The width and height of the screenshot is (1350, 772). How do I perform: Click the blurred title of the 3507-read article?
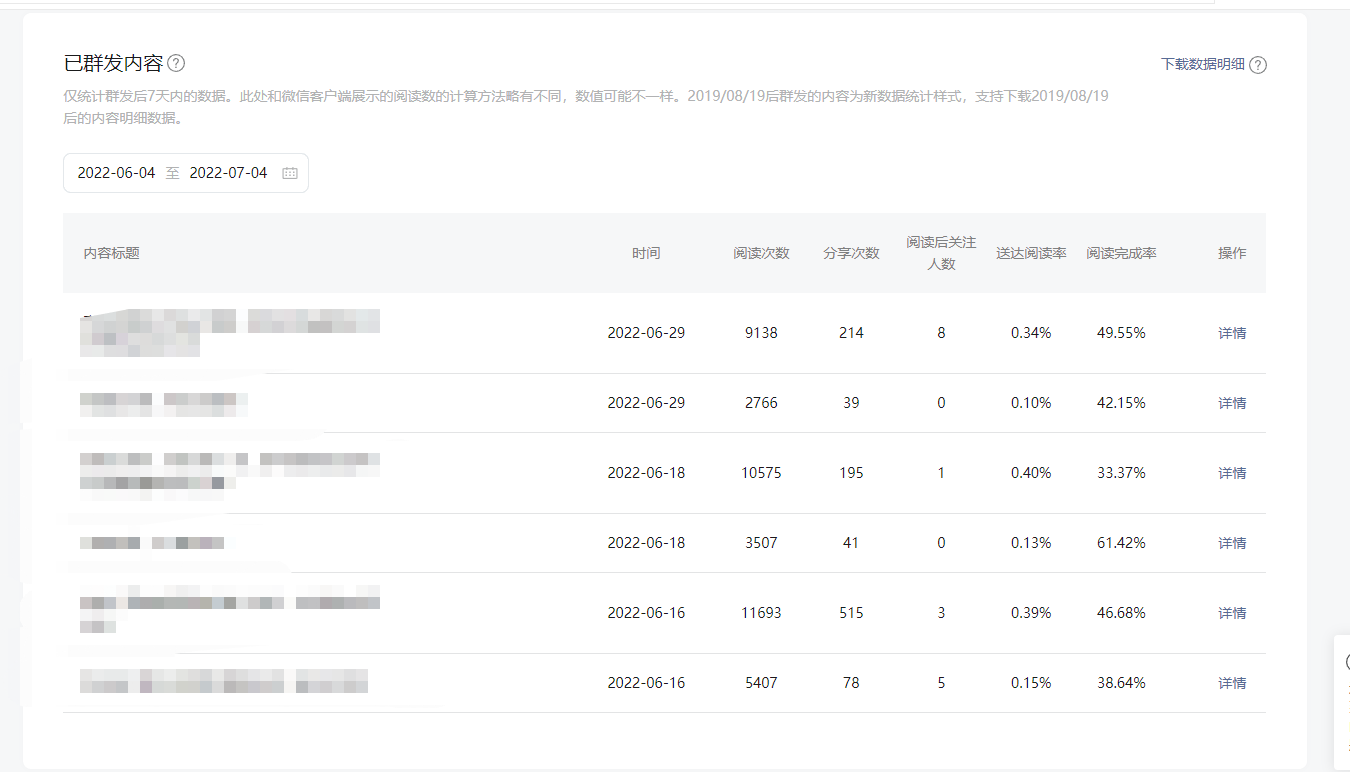pos(152,543)
